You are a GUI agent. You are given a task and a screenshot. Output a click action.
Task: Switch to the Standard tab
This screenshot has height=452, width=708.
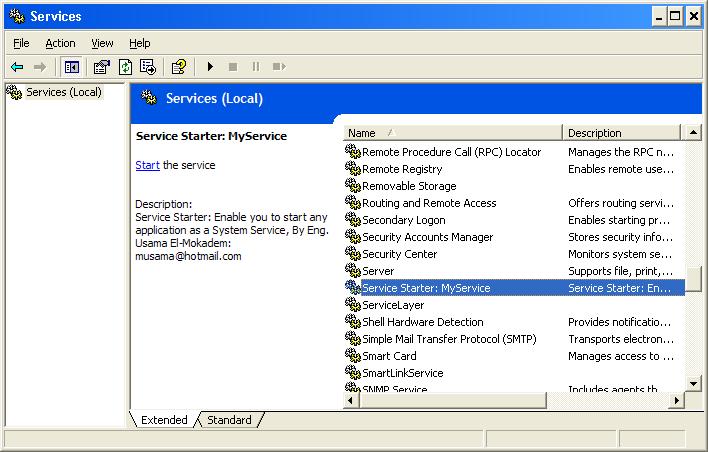229,420
